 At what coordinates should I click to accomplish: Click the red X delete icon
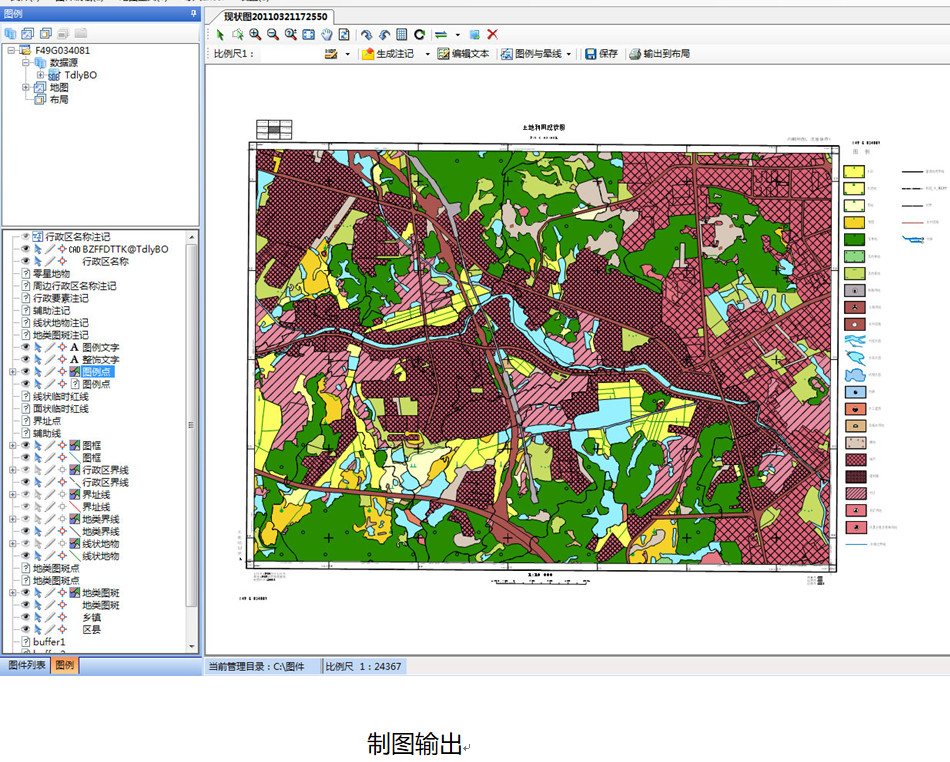click(492, 34)
